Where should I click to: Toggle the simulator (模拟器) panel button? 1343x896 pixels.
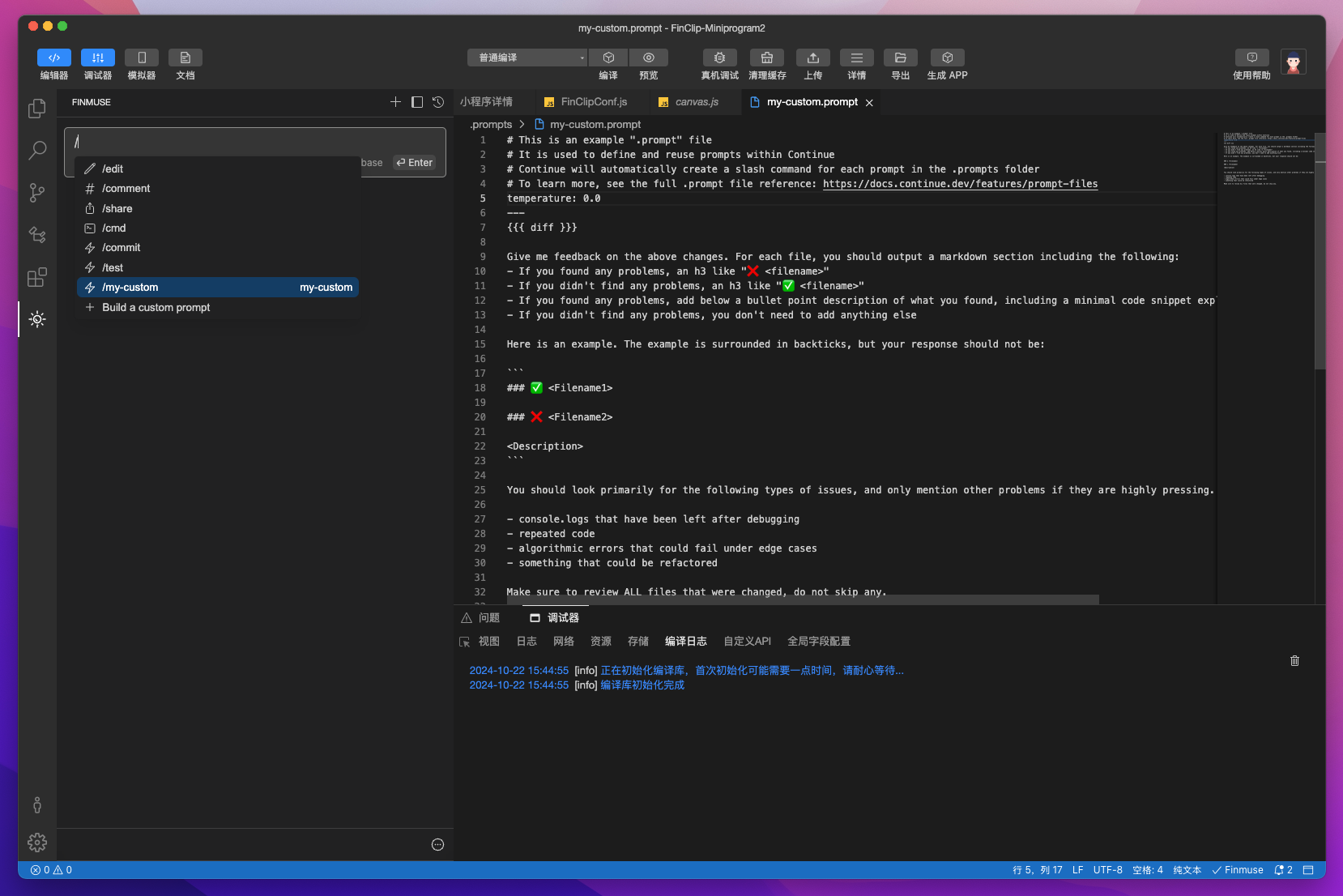(142, 58)
